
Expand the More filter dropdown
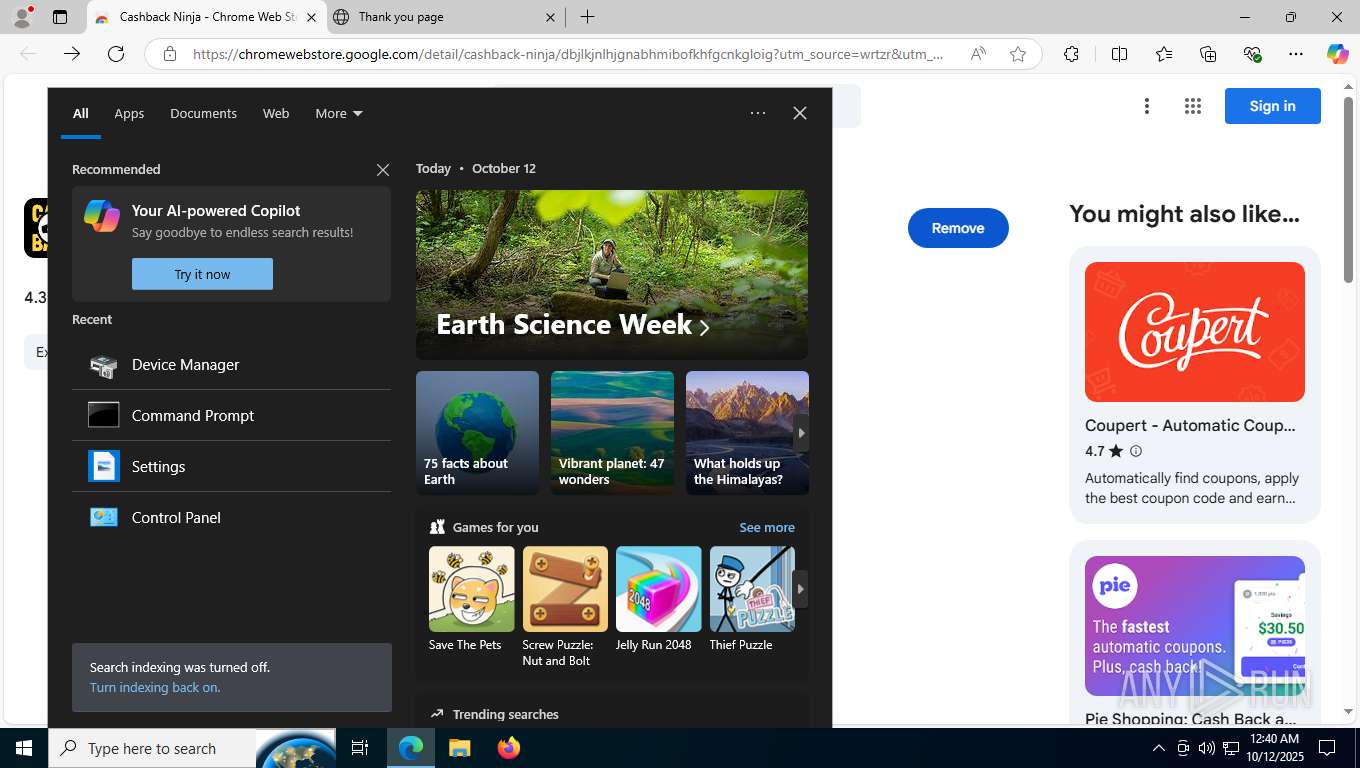point(339,113)
